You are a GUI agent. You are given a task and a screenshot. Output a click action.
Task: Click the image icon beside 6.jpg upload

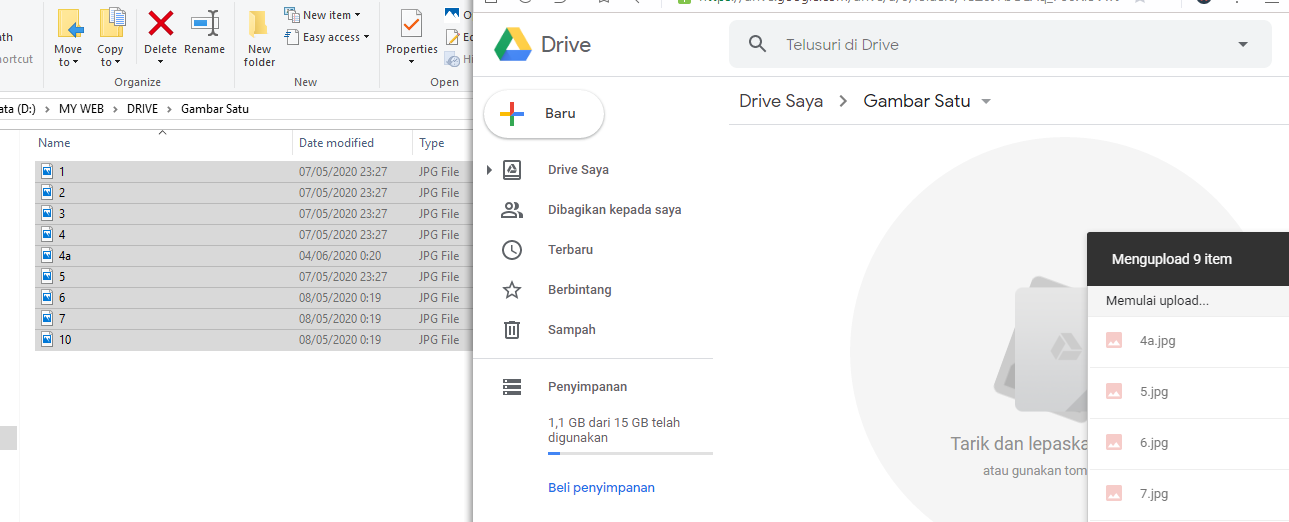tap(1114, 443)
